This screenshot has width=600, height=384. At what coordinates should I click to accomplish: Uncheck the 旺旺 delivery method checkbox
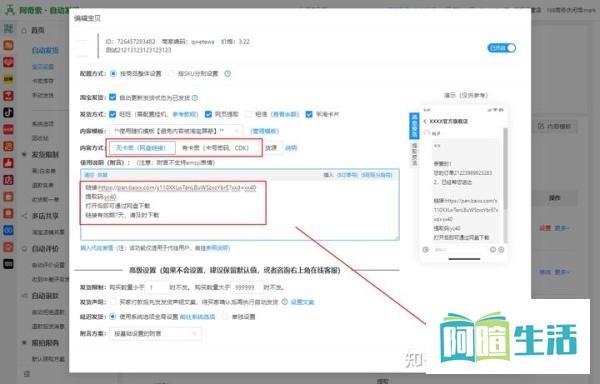coord(112,114)
